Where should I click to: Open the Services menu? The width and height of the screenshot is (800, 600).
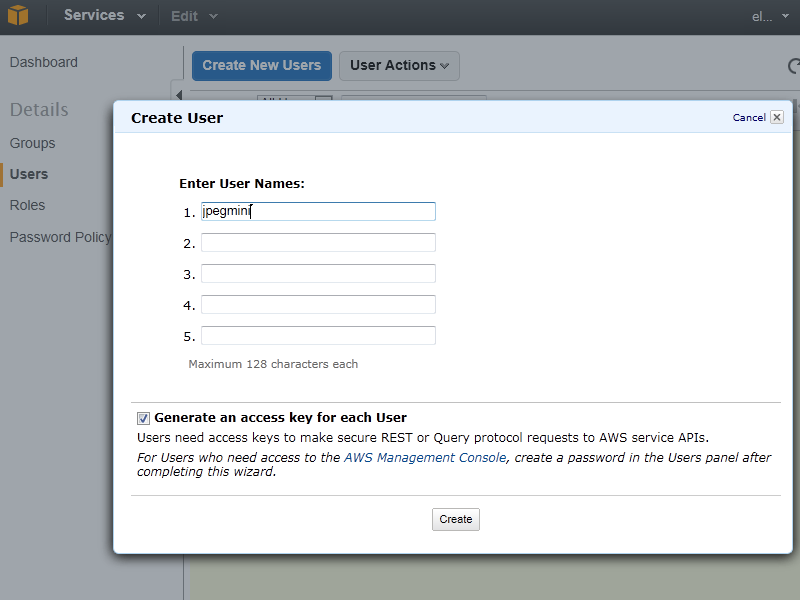(x=105, y=15)
